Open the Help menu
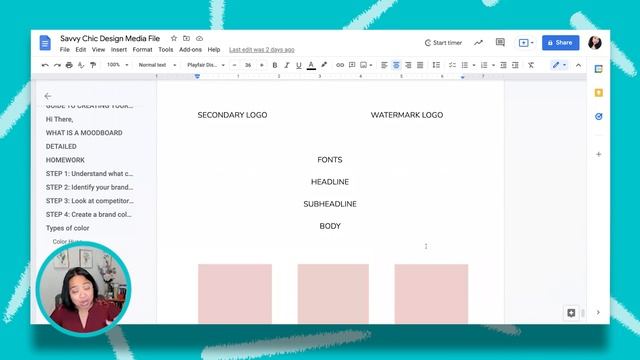This screenshot has width=640, height=360. [x=214, y=49]
